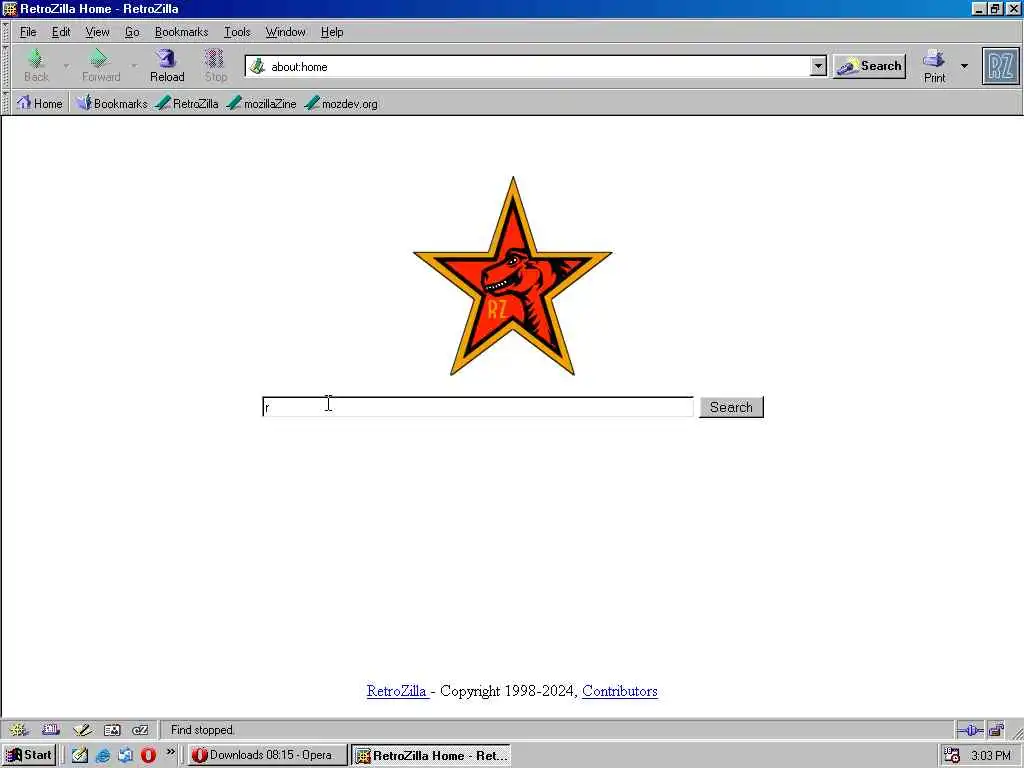This screenshot has height=768, width=1024.
Task: Click the Reload toolbar button
Action: click(x=167, y=65)
